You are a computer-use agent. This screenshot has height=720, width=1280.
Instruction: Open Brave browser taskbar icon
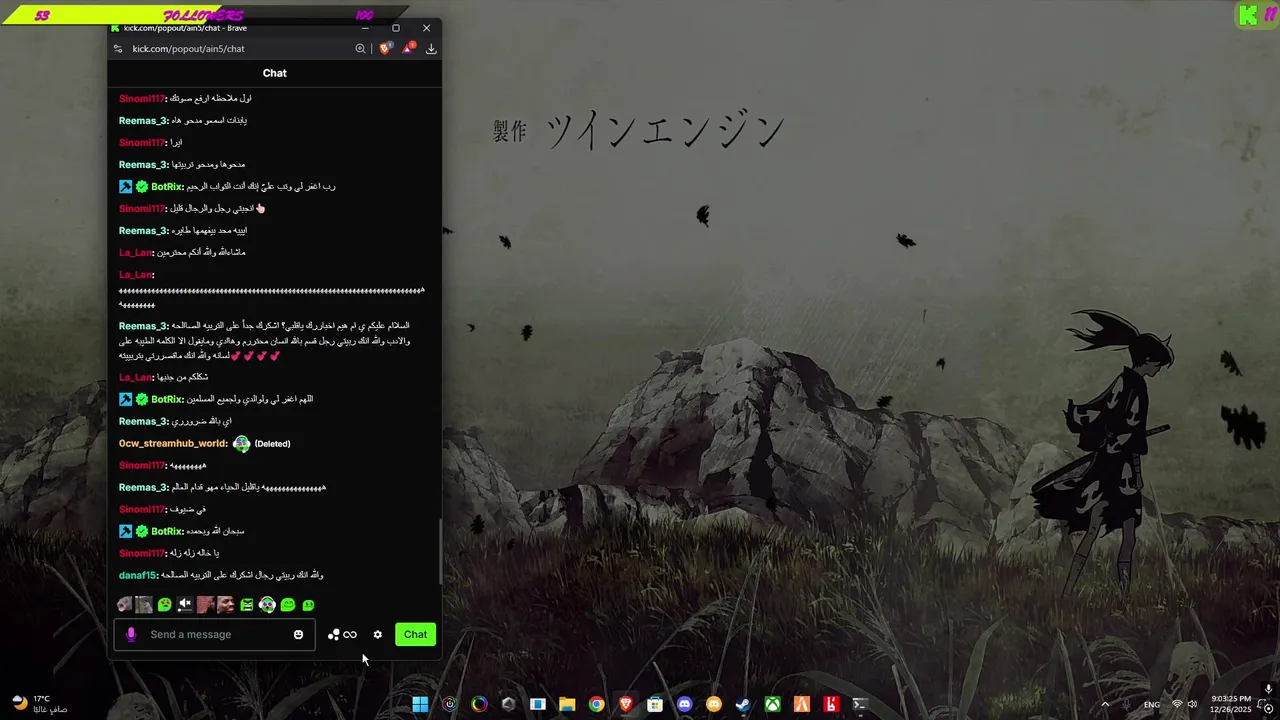(x=625, y=704)
